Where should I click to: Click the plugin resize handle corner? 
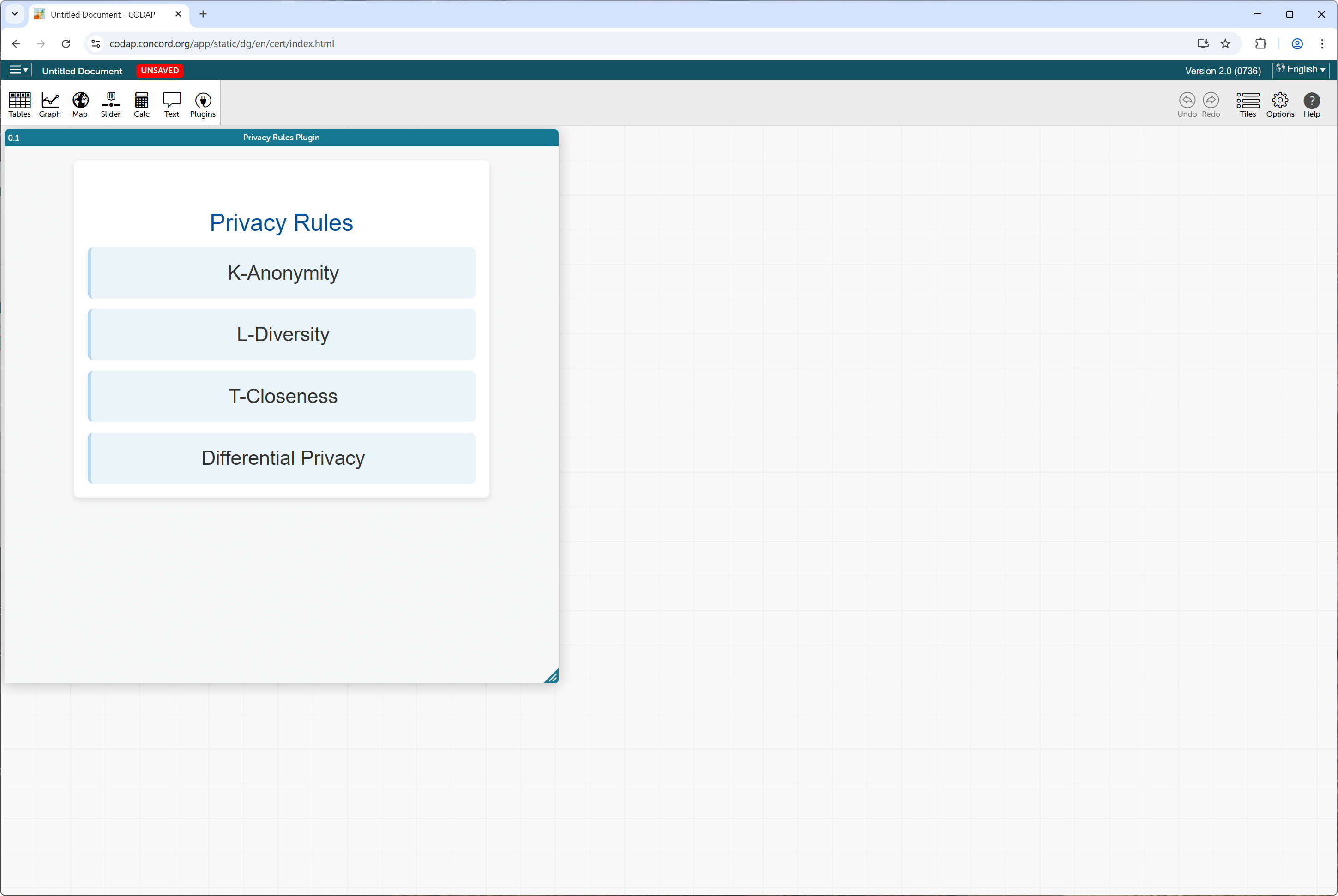[551, 676]
